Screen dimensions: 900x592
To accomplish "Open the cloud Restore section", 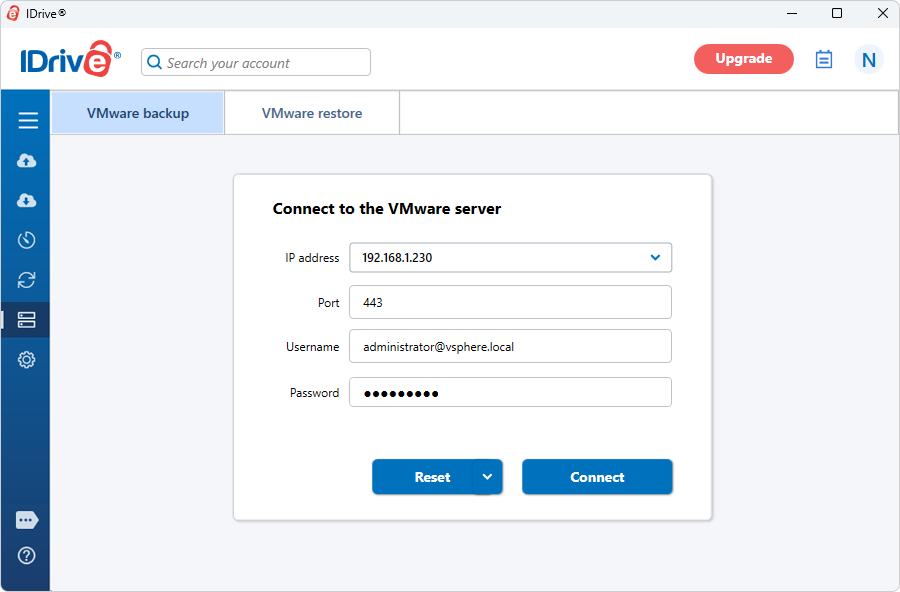I will tap(27, 201).
